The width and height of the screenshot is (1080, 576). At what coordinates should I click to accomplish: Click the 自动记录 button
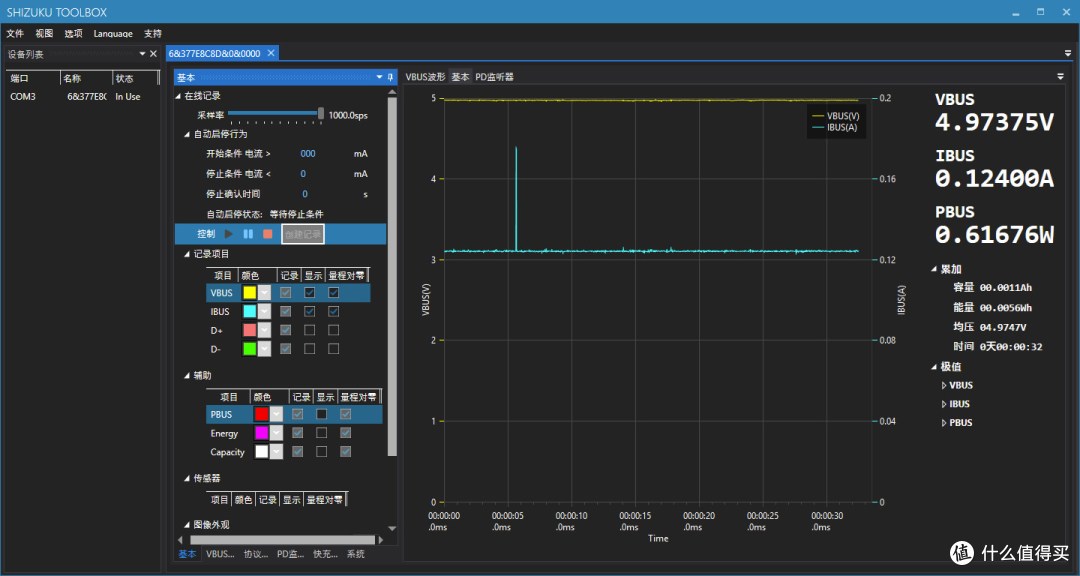point(303,234)
